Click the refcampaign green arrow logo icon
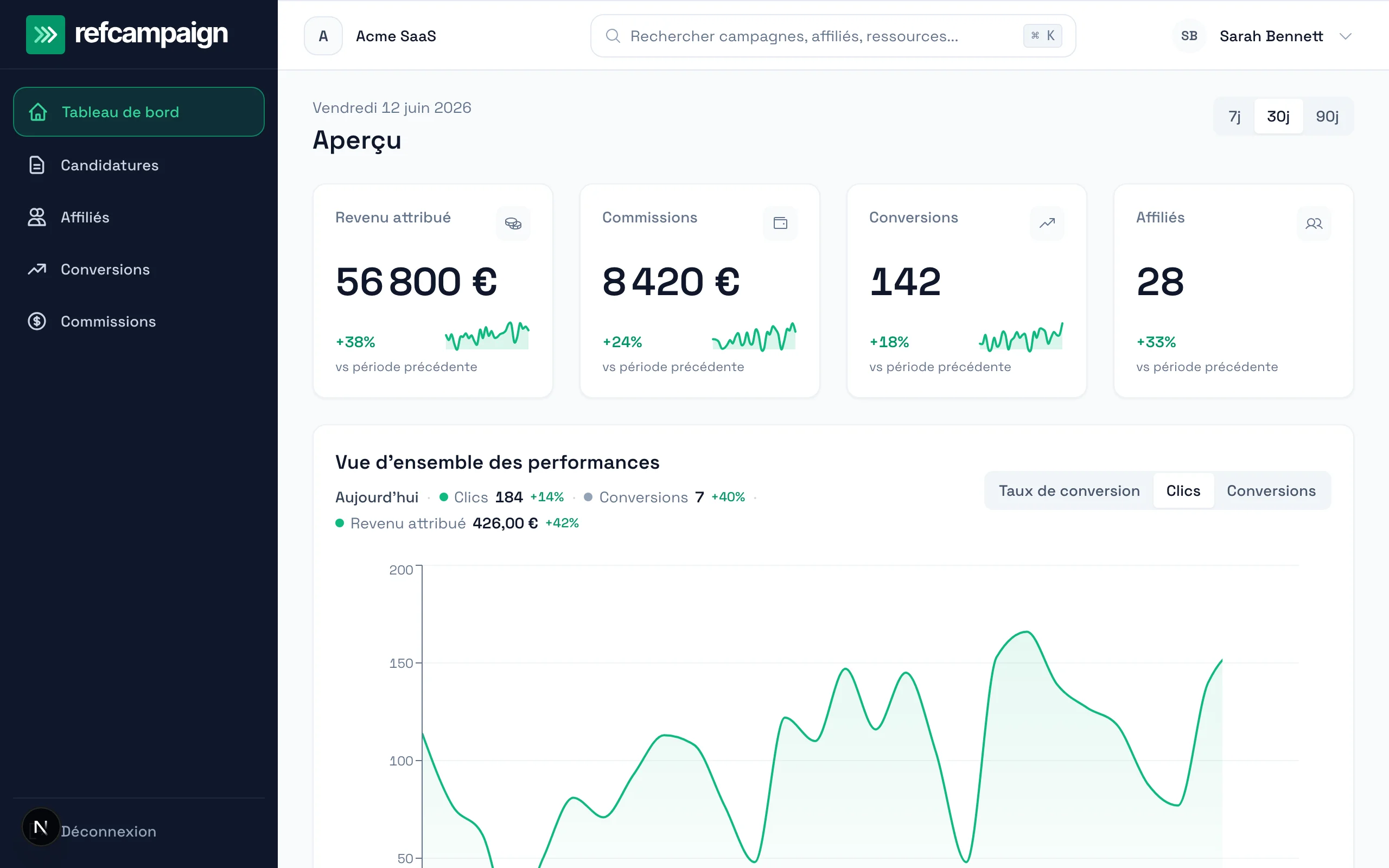This screenshot has height=868, width=1389. tap(46, 34)
